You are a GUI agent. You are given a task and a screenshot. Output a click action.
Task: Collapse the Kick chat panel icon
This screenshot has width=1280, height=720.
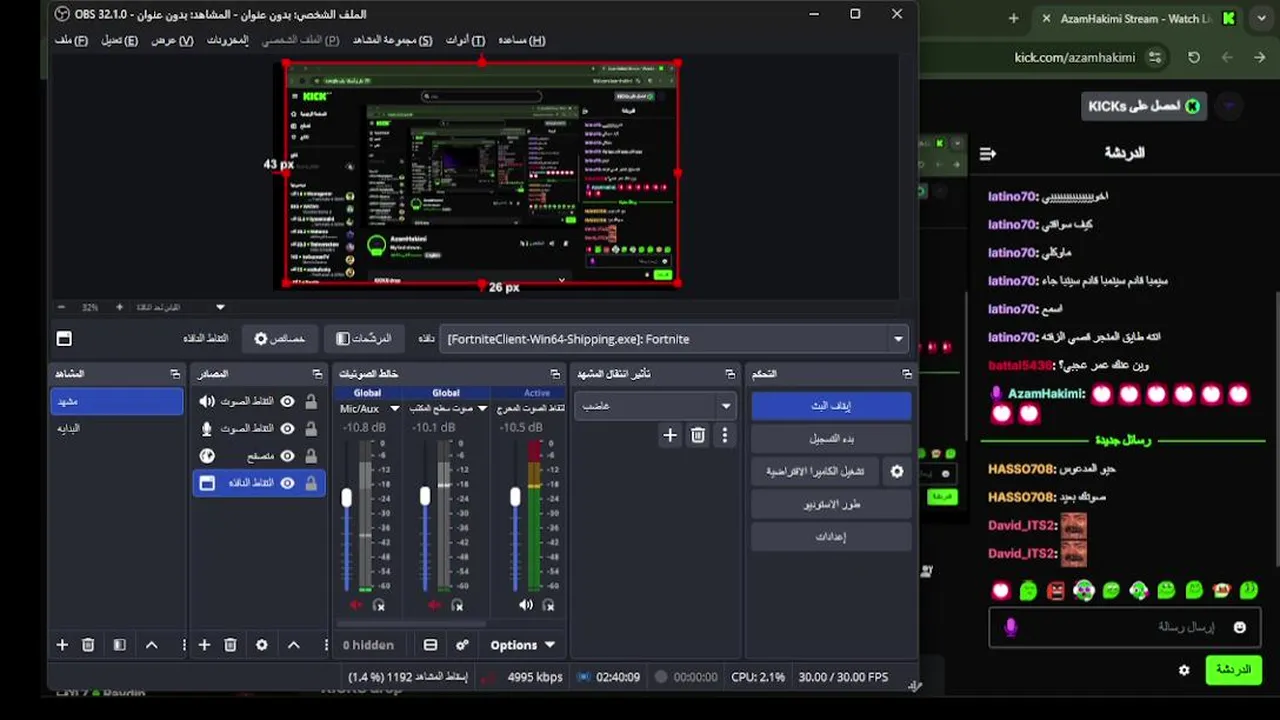(988, 153)
